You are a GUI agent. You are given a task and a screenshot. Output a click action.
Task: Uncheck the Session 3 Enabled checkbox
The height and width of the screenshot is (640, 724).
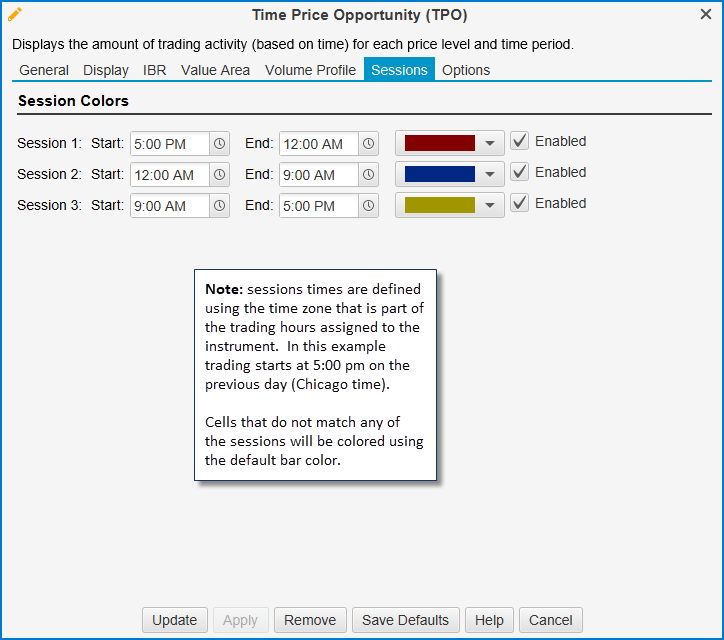520,204
